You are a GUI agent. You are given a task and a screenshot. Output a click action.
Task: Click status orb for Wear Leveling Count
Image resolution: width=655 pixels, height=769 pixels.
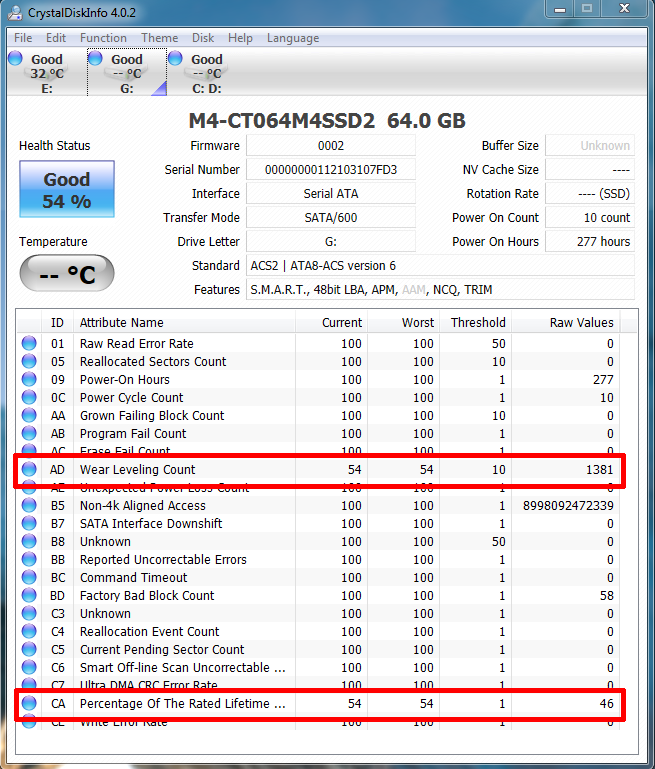(29, 469)
